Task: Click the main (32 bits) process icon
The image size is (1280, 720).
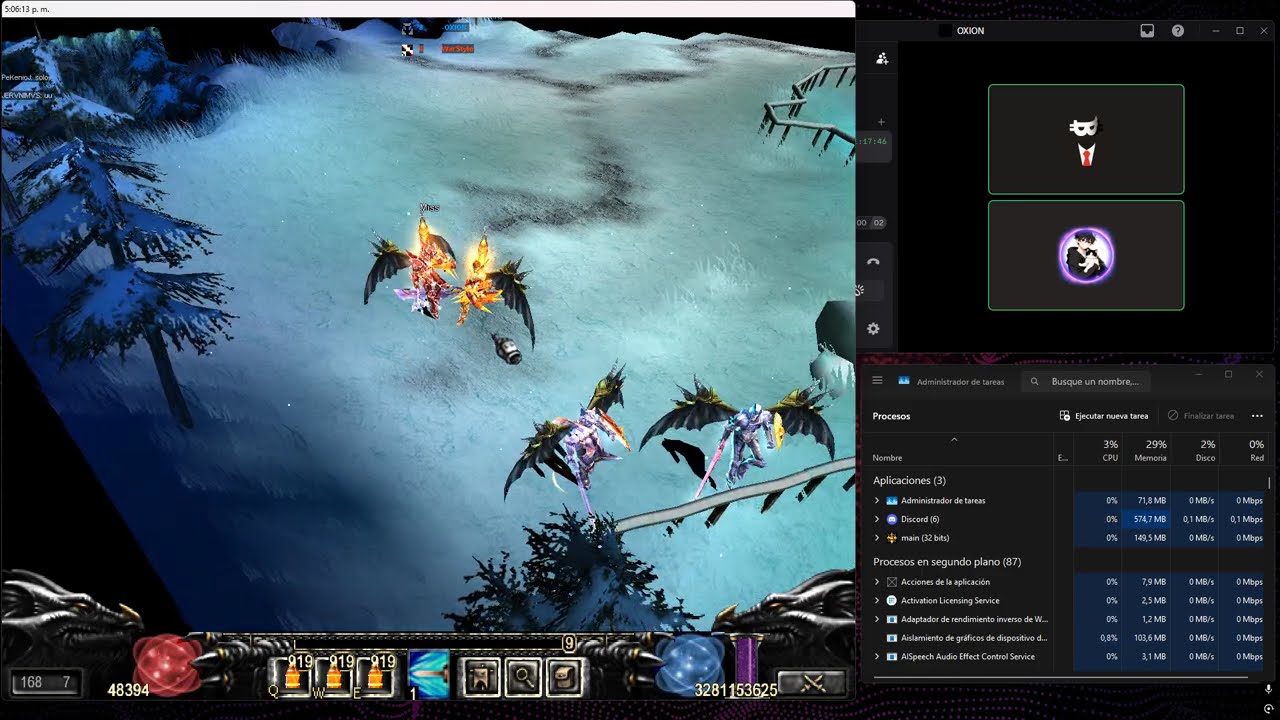Action: (892, 538)
